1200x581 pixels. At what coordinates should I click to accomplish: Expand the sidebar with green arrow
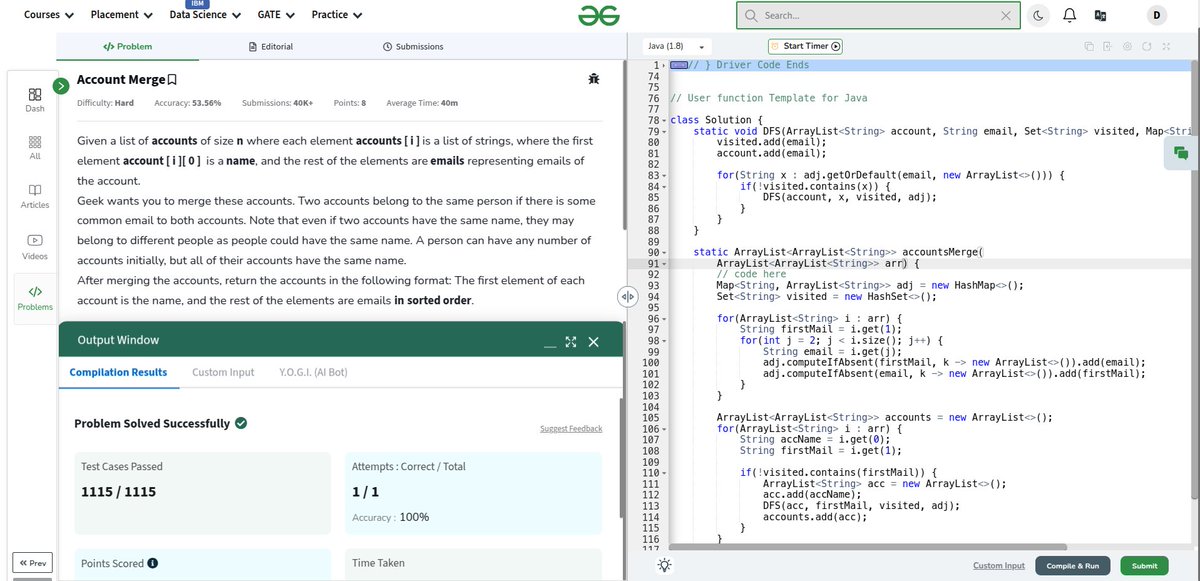click(x=61, y=86)
